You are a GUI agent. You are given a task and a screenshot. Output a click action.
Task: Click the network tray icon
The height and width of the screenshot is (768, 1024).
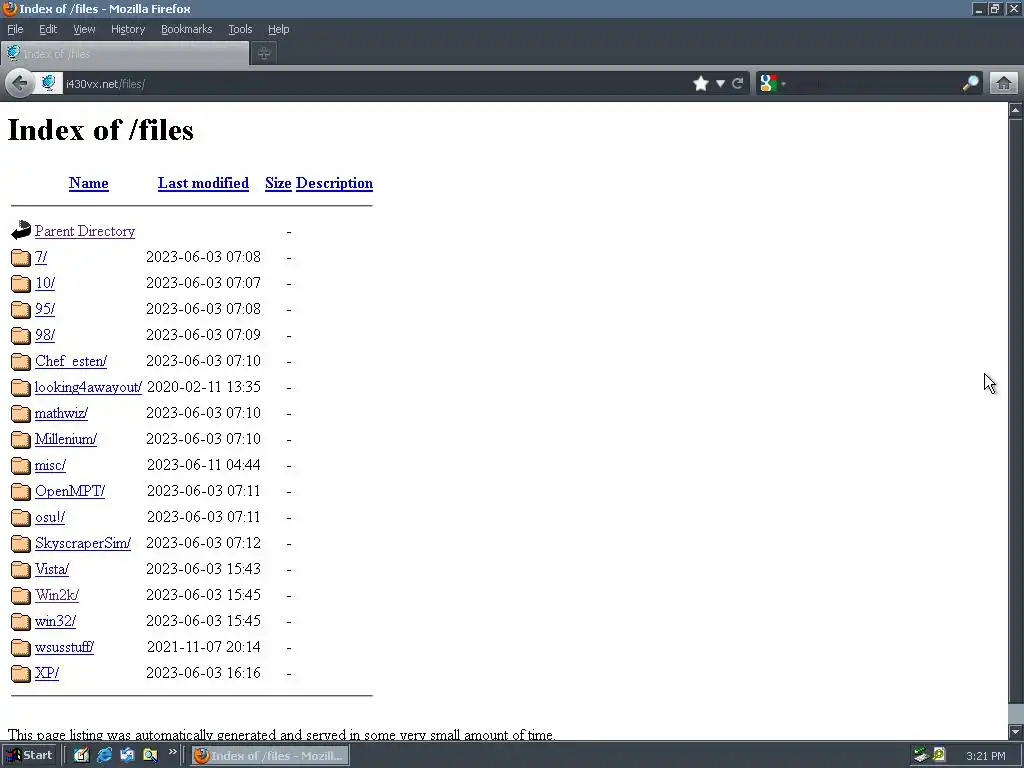pyautogui.click(x=921, y=756)
